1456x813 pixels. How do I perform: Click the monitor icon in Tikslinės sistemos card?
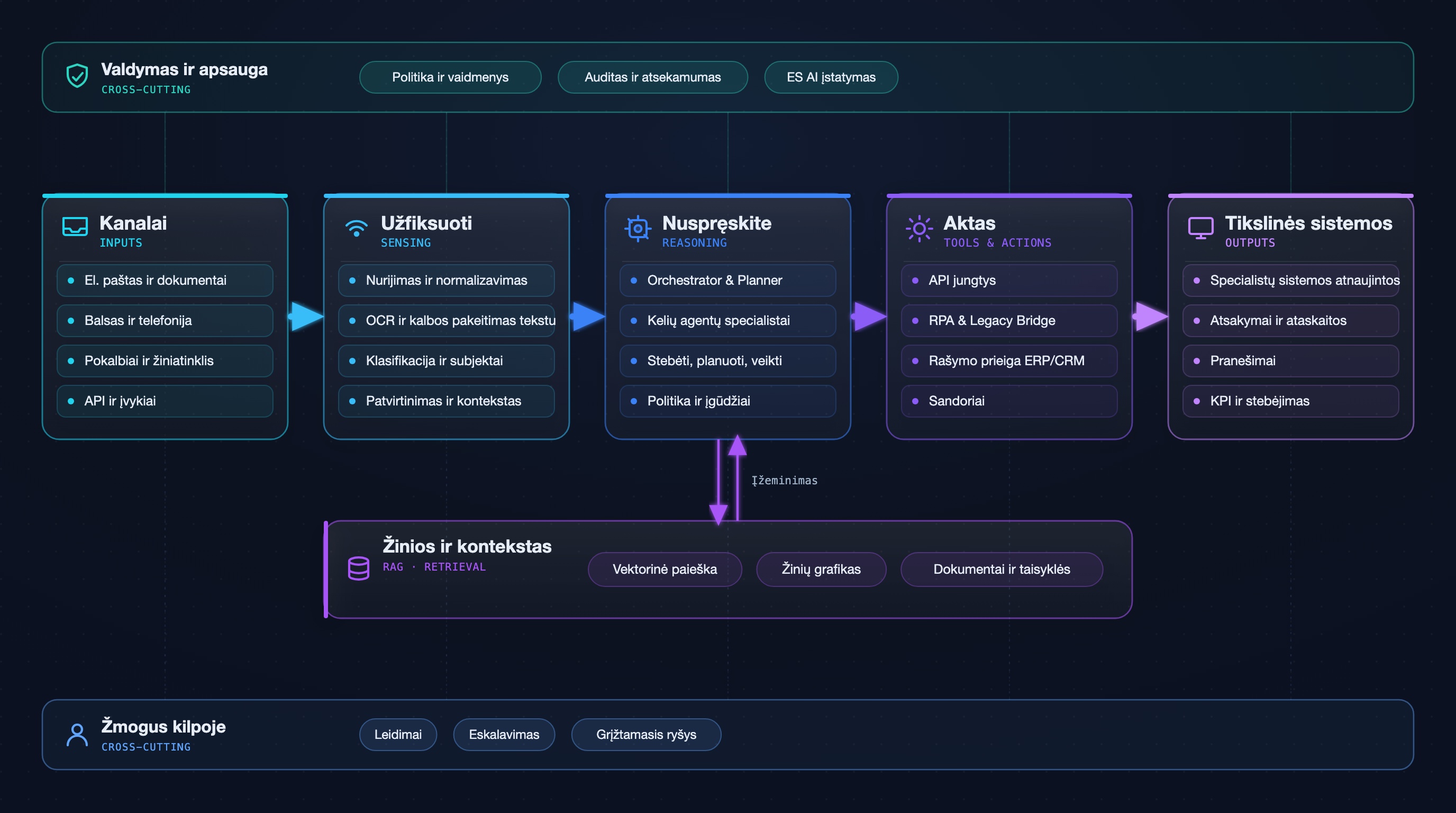pos(1200,228)
